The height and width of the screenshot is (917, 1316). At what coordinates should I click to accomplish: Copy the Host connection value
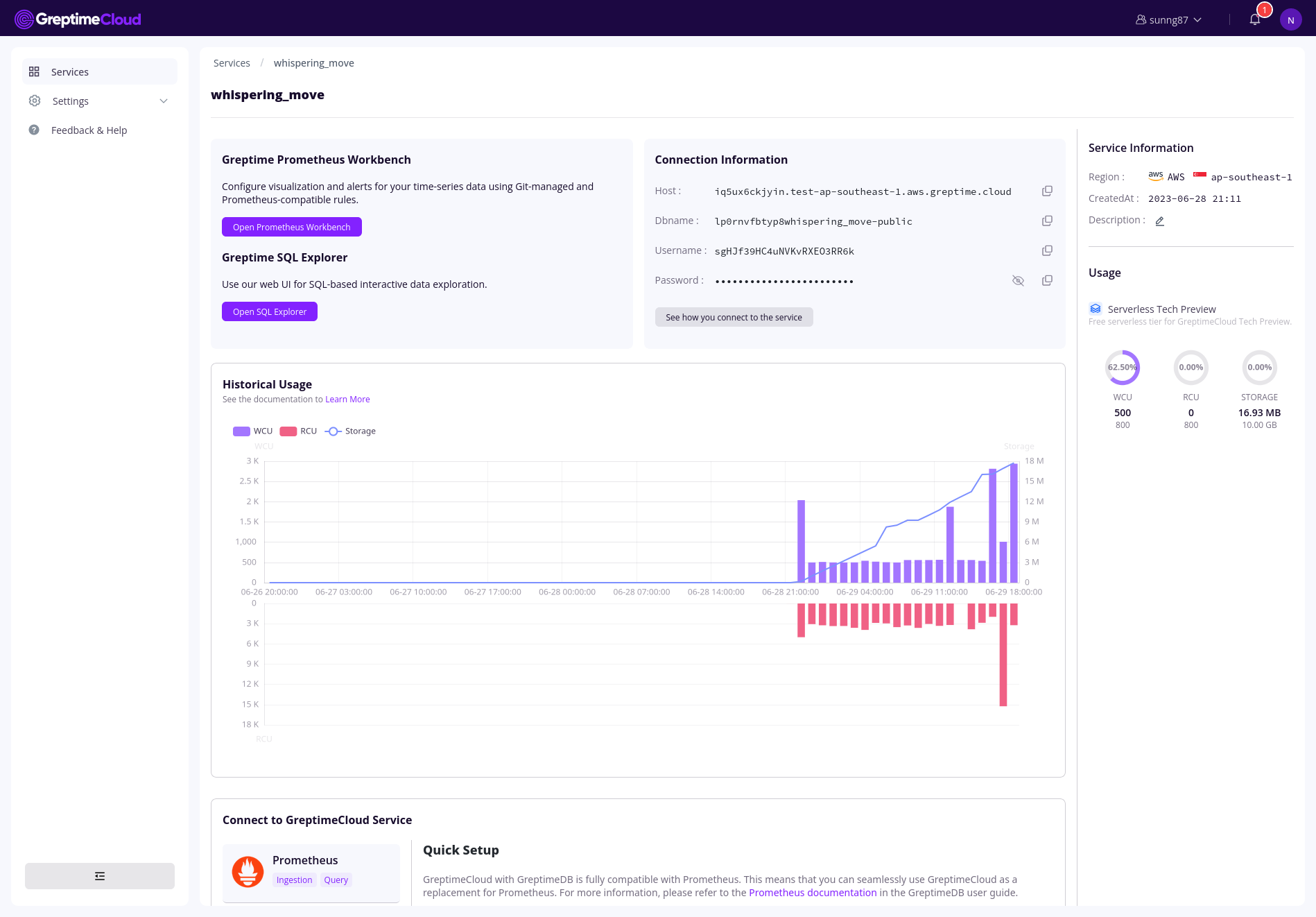coord(1047,191)
